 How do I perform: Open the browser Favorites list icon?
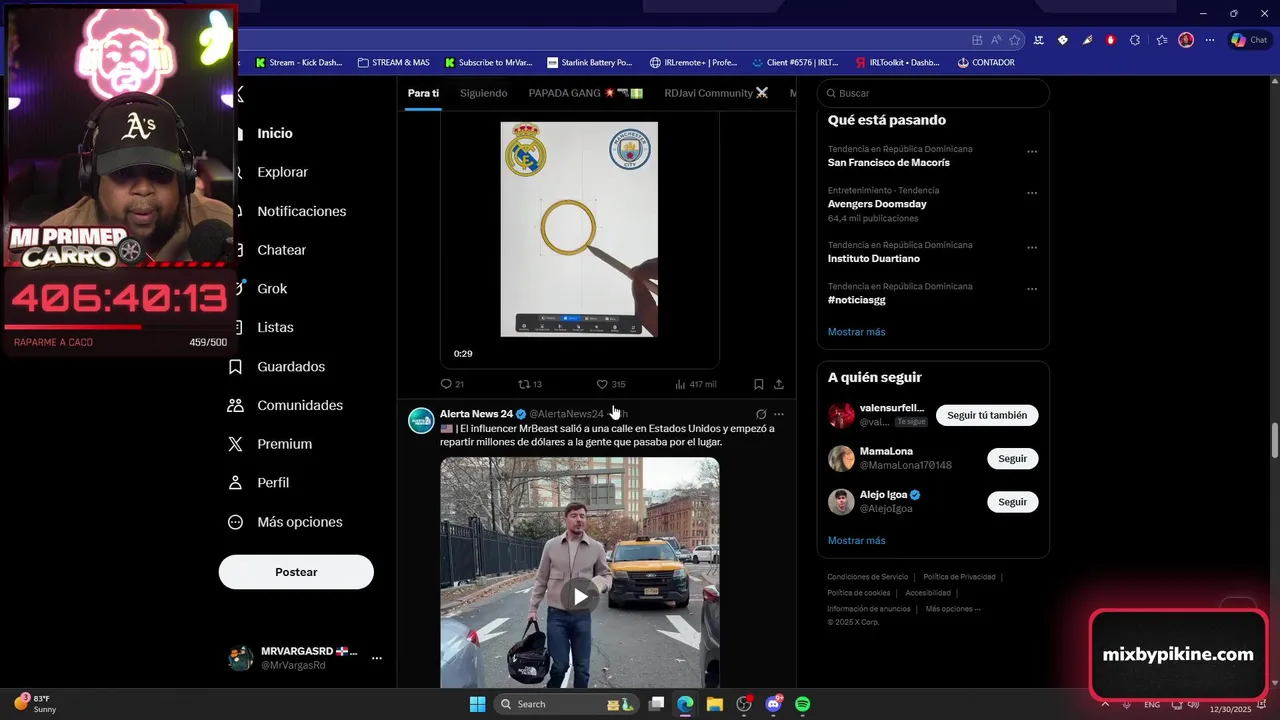pyautogui.click(x=1161, y=40)
